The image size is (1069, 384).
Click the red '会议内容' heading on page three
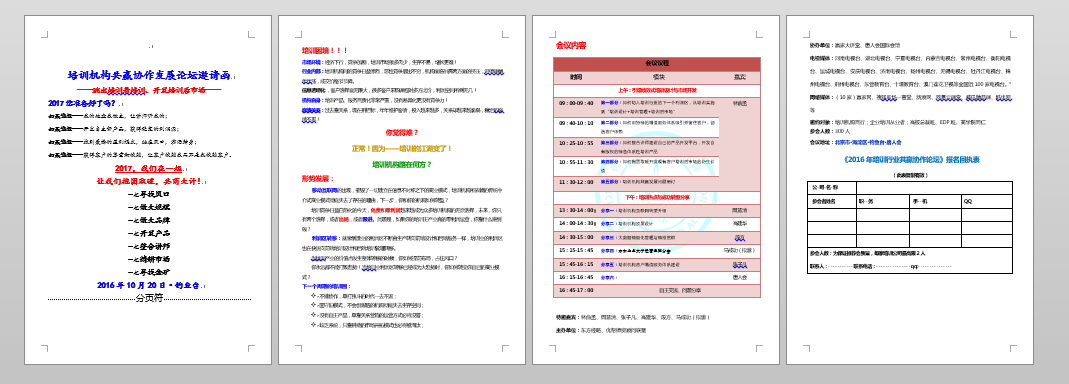pos(571,46)
